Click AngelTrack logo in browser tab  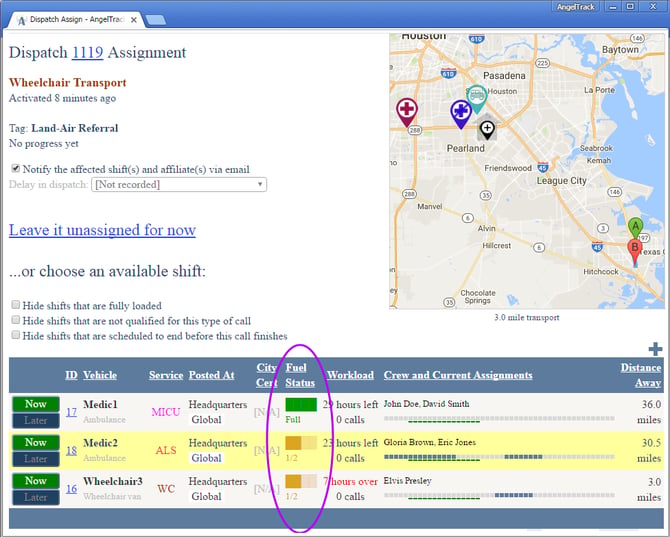point(21,20)
